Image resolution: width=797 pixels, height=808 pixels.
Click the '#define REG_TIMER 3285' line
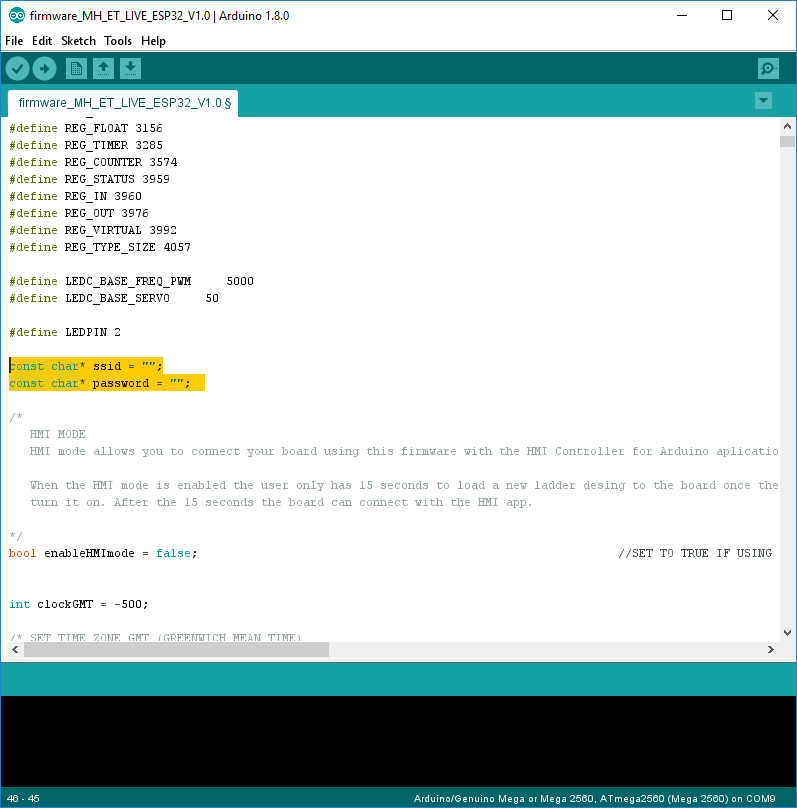coord(86,145)
